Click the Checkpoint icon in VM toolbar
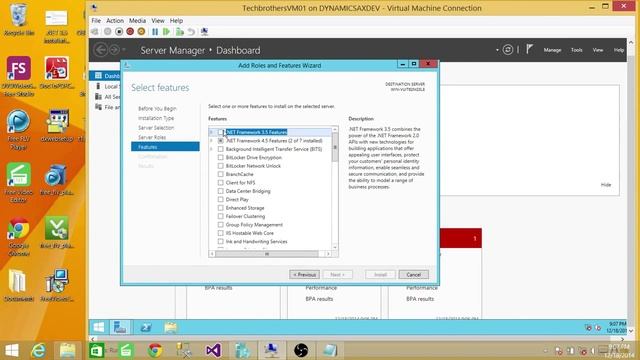640x360 pixels. [180, 32]
